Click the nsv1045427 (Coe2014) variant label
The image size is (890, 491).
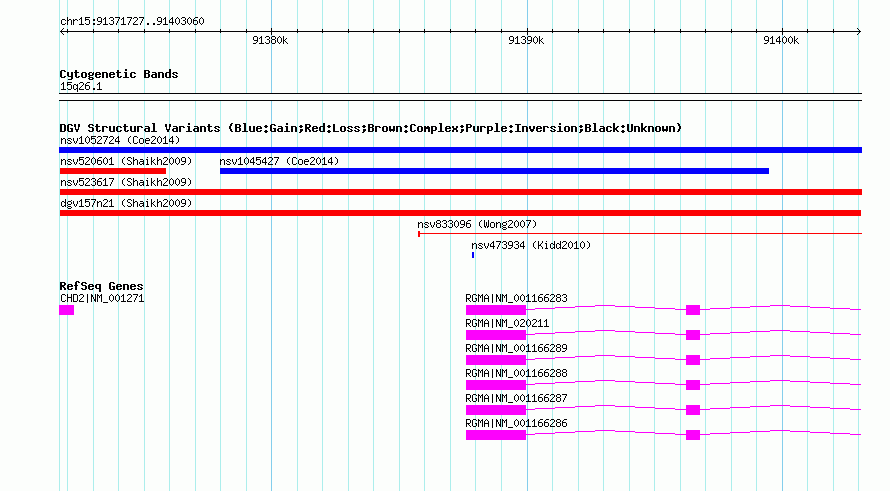tap(279, 161)
